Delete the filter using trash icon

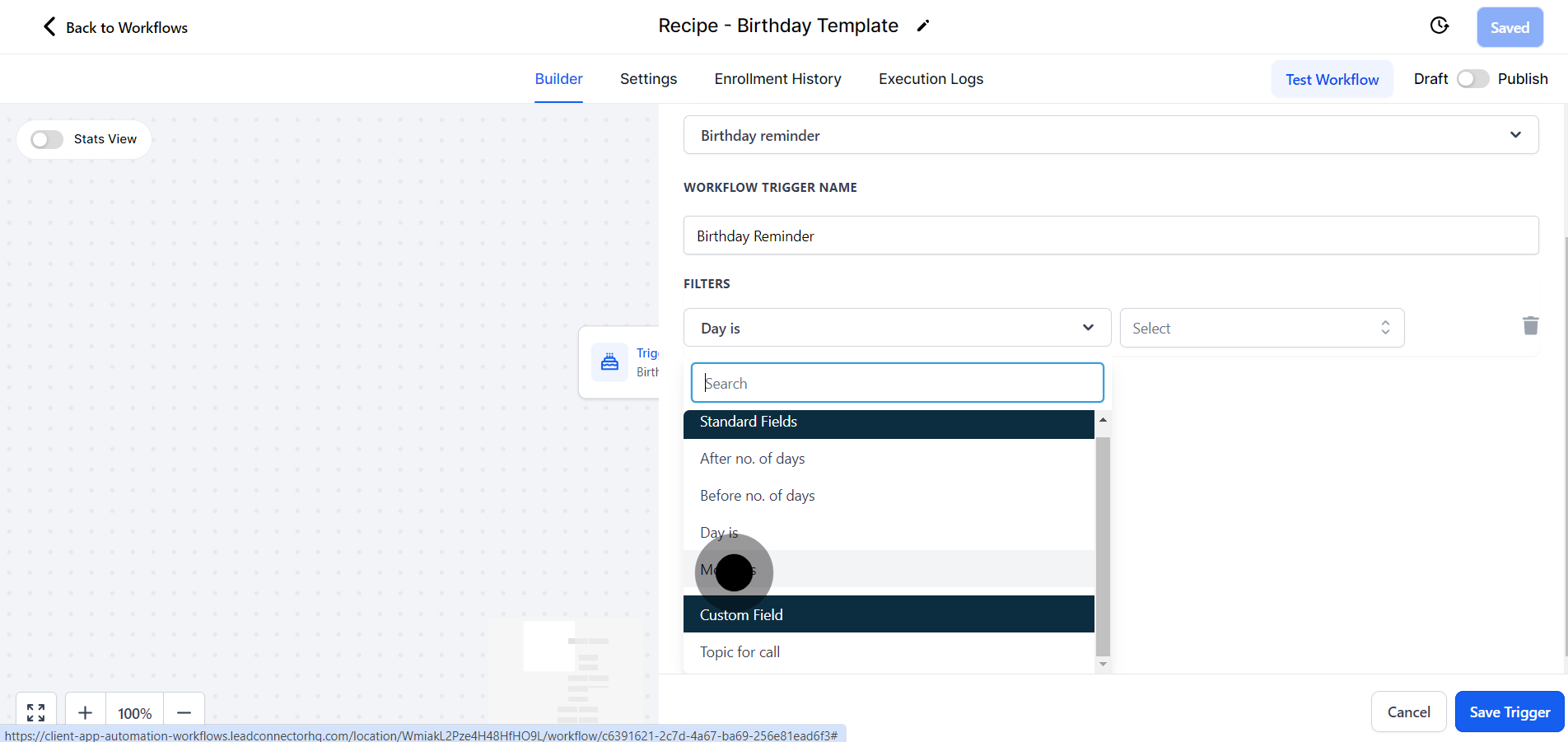pyautogui.click(x=1530, y=326)
